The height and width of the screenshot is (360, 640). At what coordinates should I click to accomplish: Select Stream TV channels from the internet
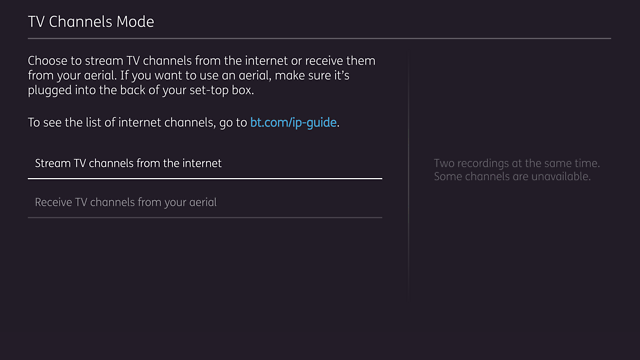click(205, 163)
